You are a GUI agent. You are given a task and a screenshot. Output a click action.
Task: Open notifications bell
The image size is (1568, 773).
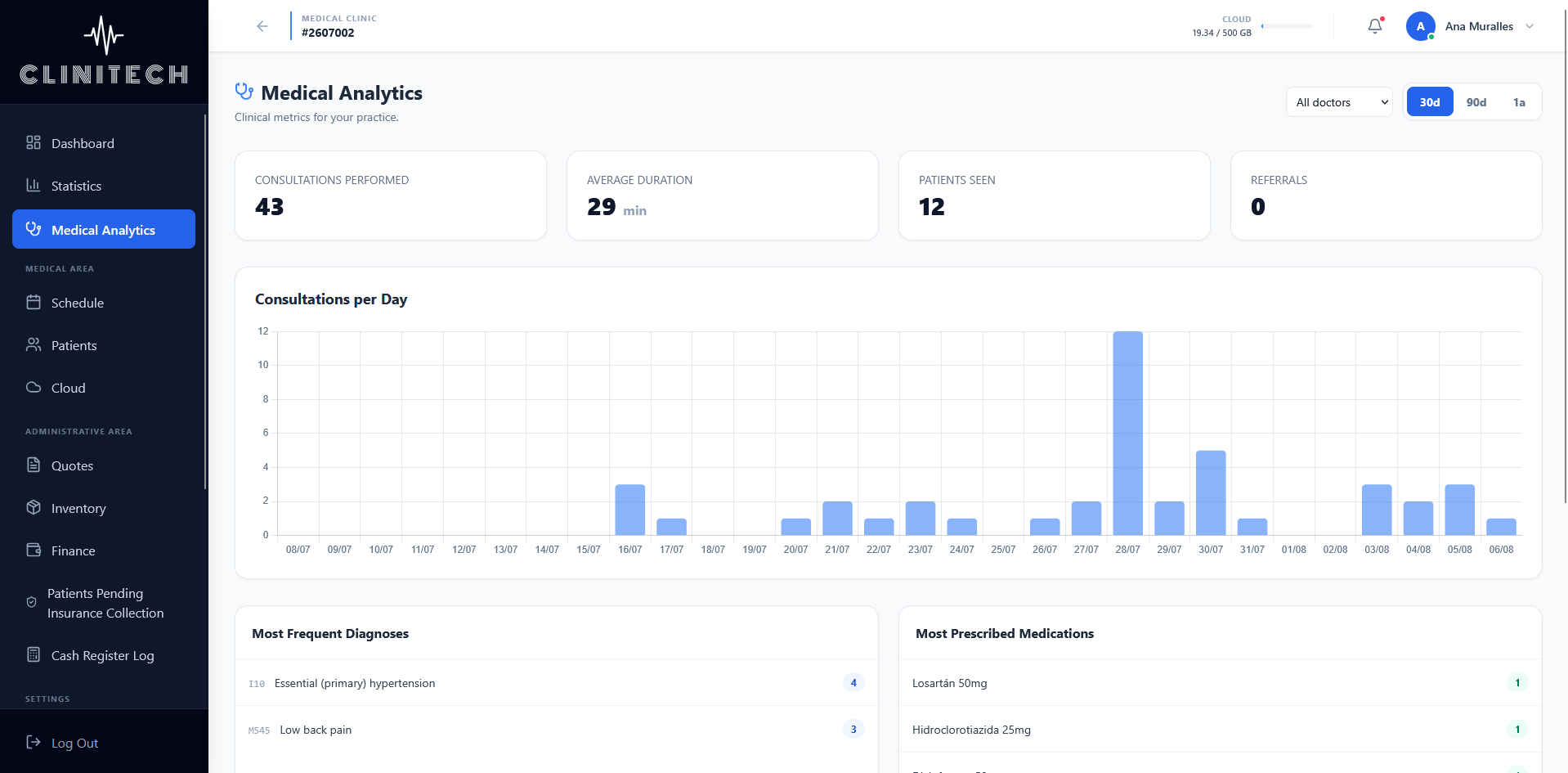click(x=1375, y=26)
